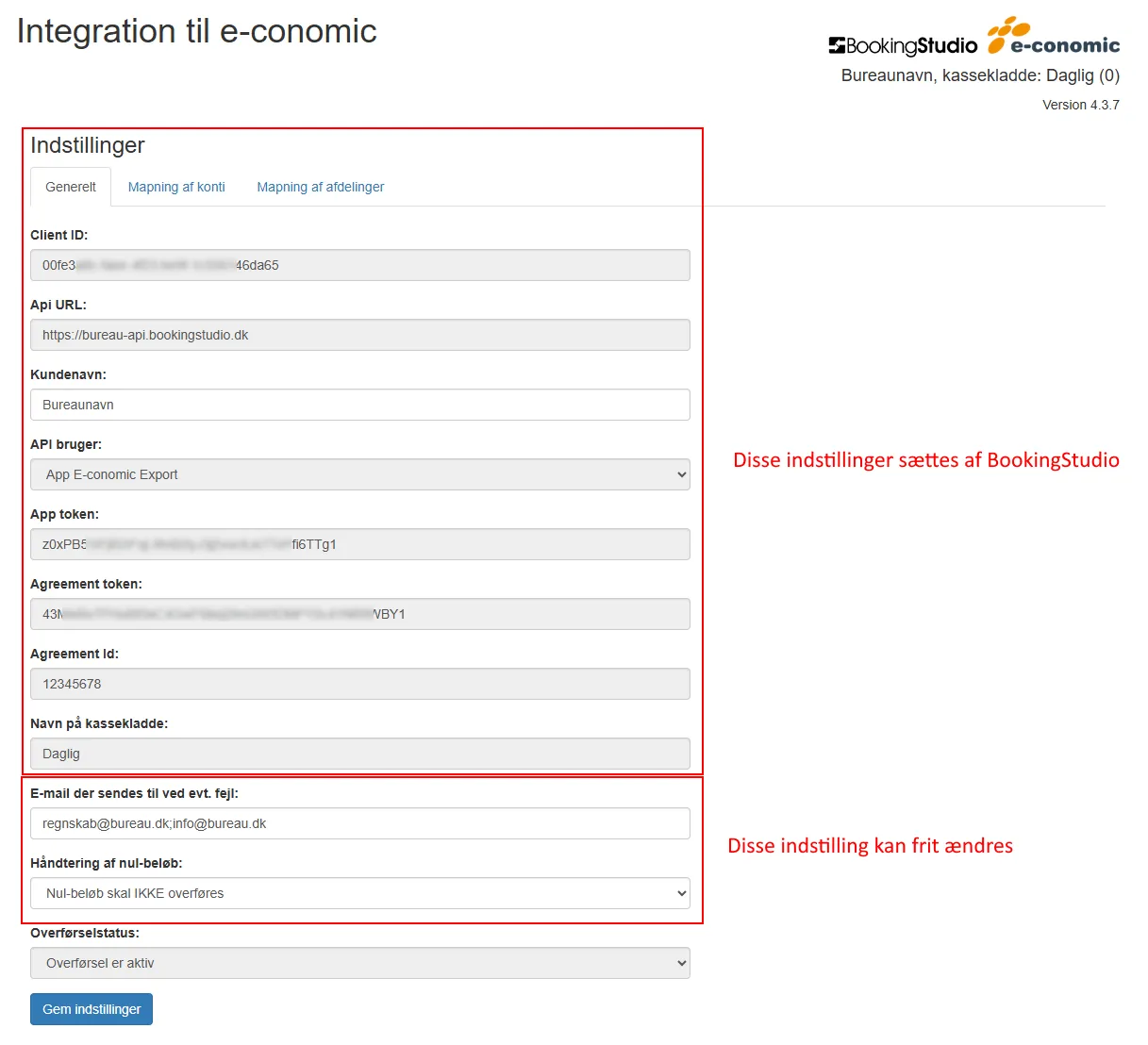
Task: Open the Generelt tab
Action: (71, 187)
